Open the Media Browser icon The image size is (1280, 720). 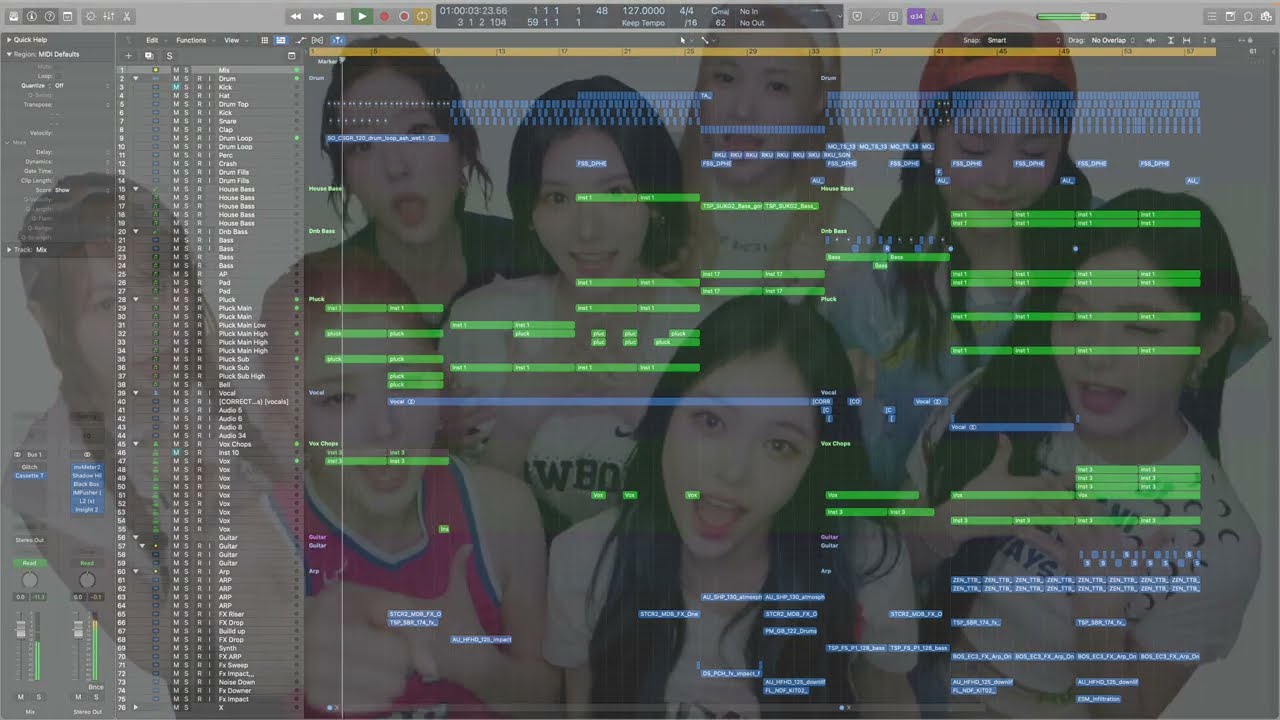(x=1266, y=16)
